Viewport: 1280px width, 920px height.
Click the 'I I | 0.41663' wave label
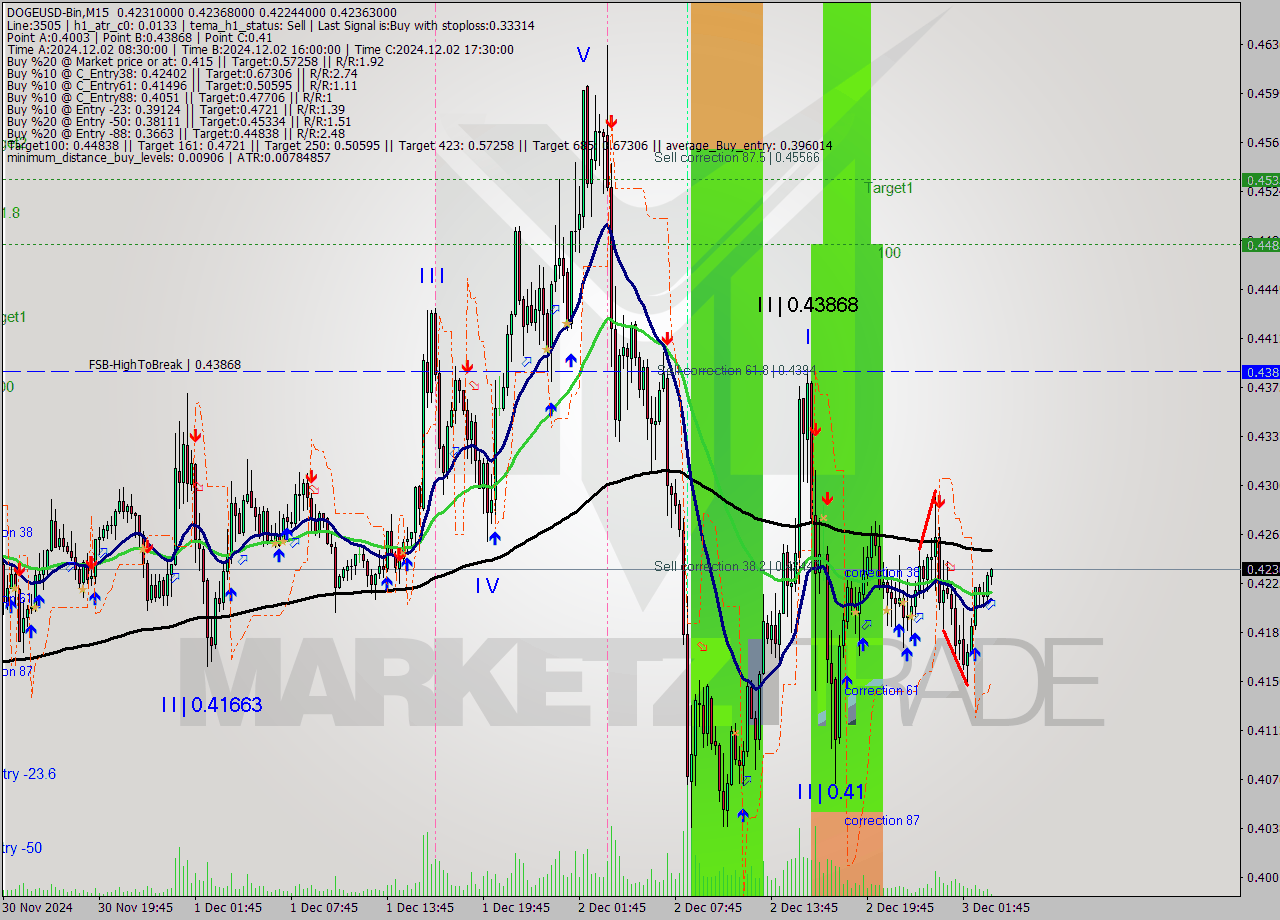[212, 705]
